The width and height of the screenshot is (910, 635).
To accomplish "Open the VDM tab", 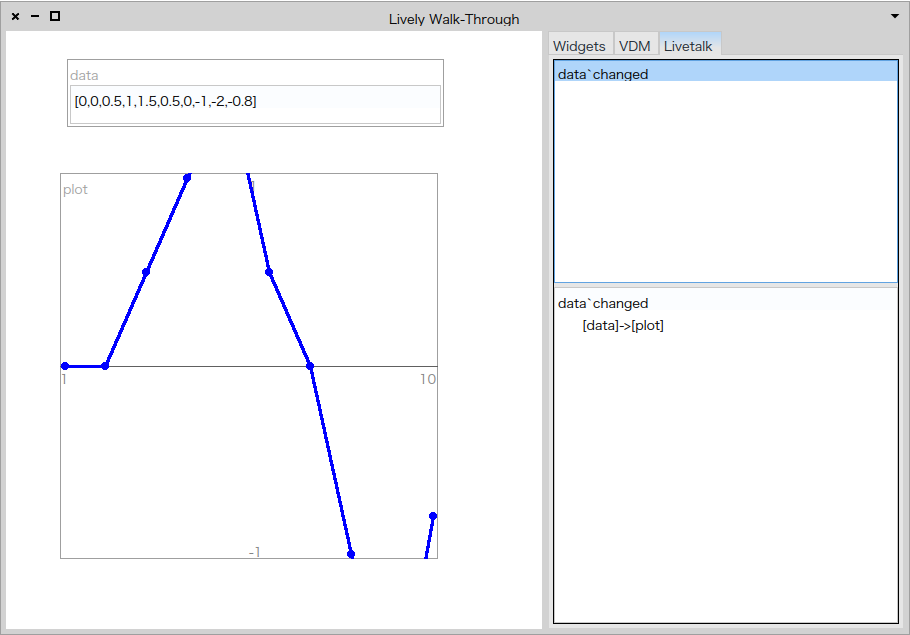I will (x=634, y=46).
